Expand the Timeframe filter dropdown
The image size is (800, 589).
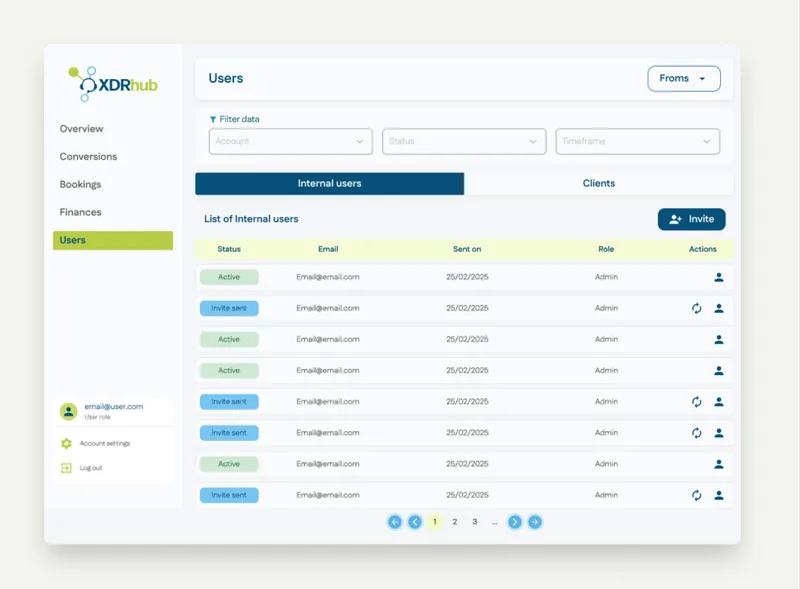click(637, 141)
